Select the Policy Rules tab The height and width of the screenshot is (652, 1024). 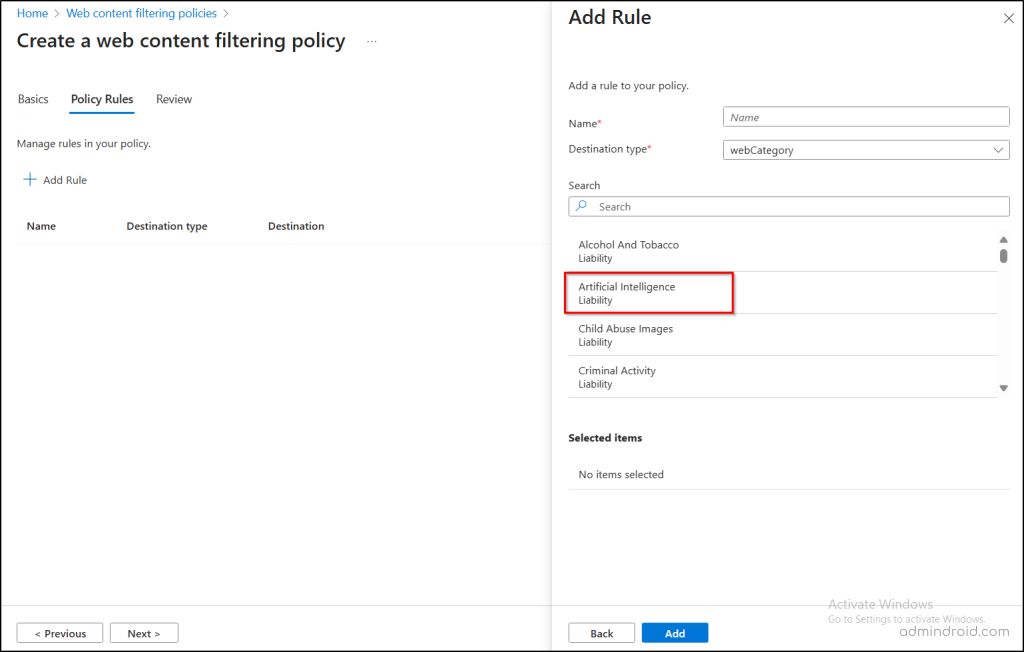pos(102,99)
